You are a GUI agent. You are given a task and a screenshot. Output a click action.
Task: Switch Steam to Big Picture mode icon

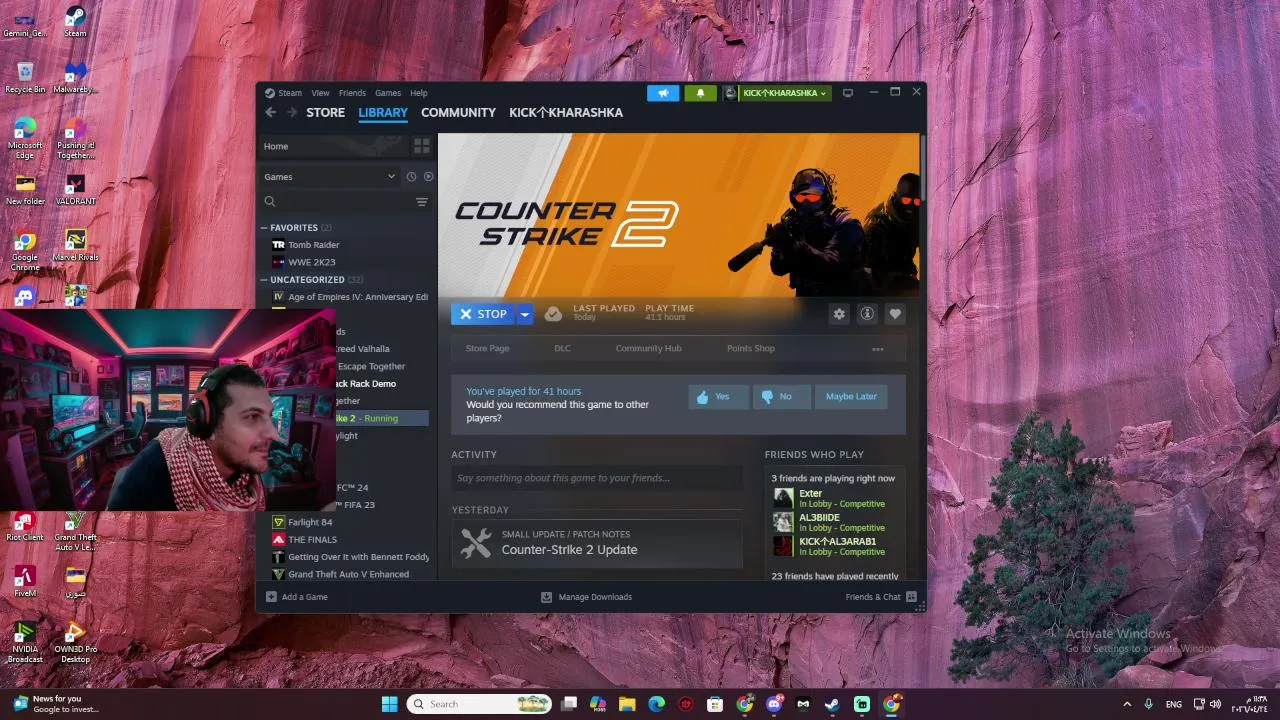click(848, 93)
